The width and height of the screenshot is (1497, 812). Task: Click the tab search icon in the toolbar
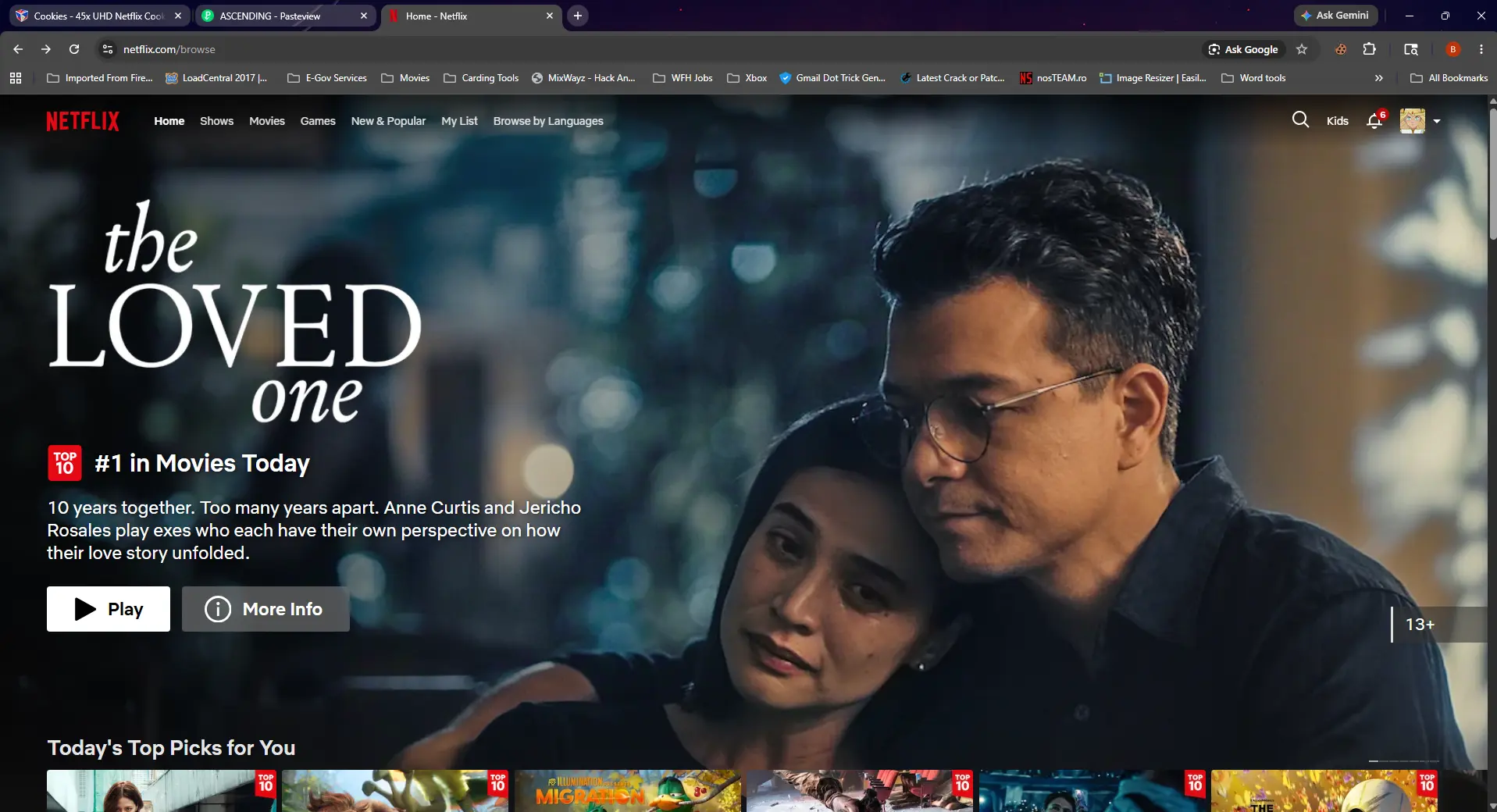[x=1411, y=49]
